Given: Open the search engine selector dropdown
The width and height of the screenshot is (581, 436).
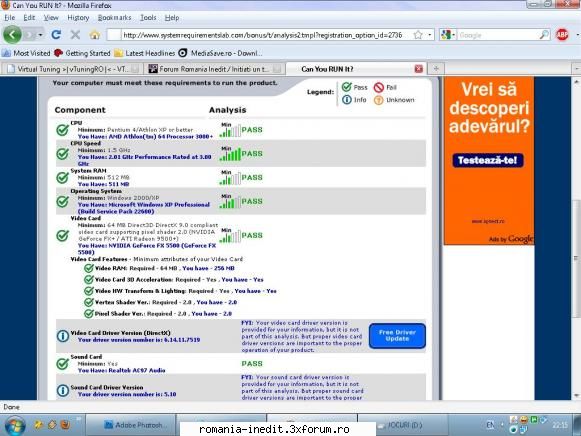Looking at the screenshot, I should click(448, 35).
